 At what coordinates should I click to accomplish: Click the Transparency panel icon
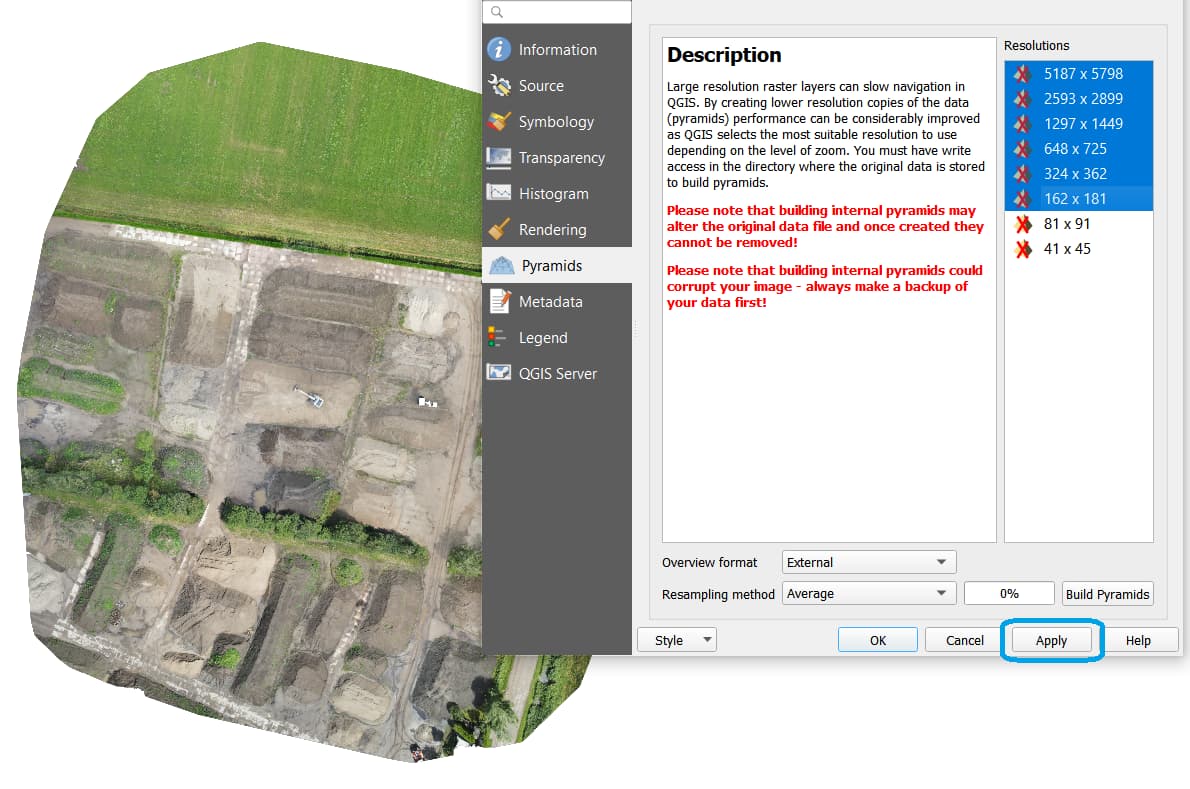(x=498, y=158)
